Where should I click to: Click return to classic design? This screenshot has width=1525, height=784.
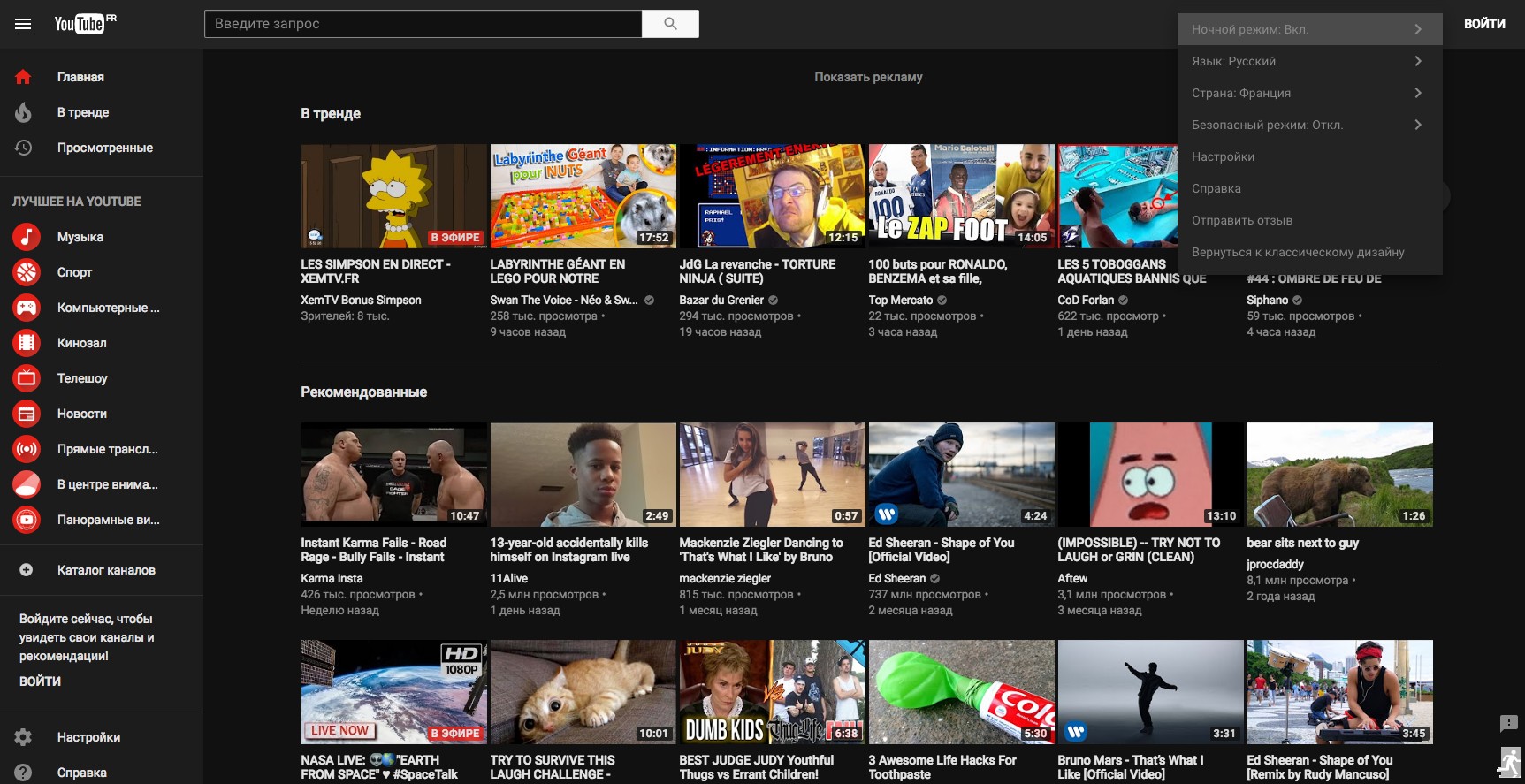coord(1297,252)
